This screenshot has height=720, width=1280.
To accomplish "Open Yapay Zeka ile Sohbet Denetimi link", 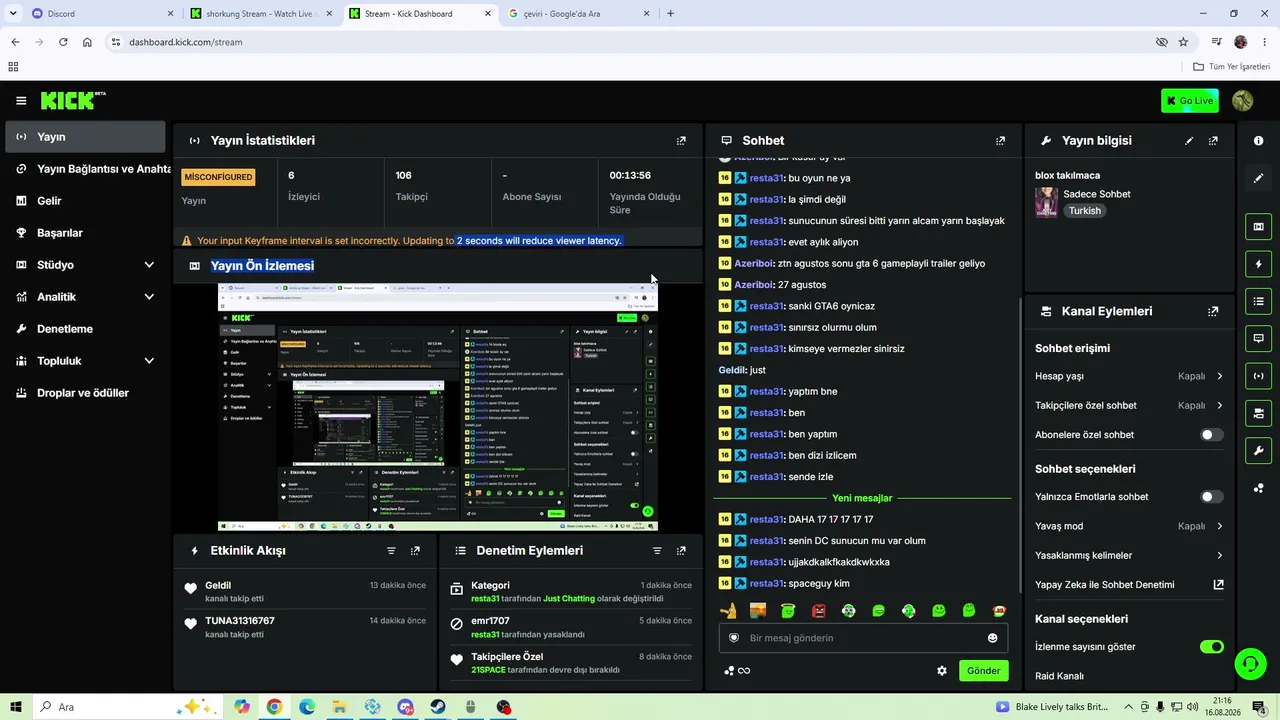I will click(1129, 585).
